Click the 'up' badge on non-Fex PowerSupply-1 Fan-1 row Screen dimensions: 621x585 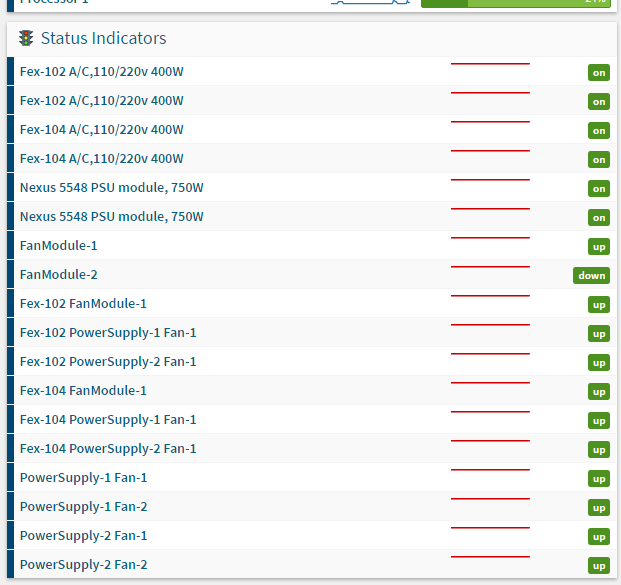tap(599, 478)
